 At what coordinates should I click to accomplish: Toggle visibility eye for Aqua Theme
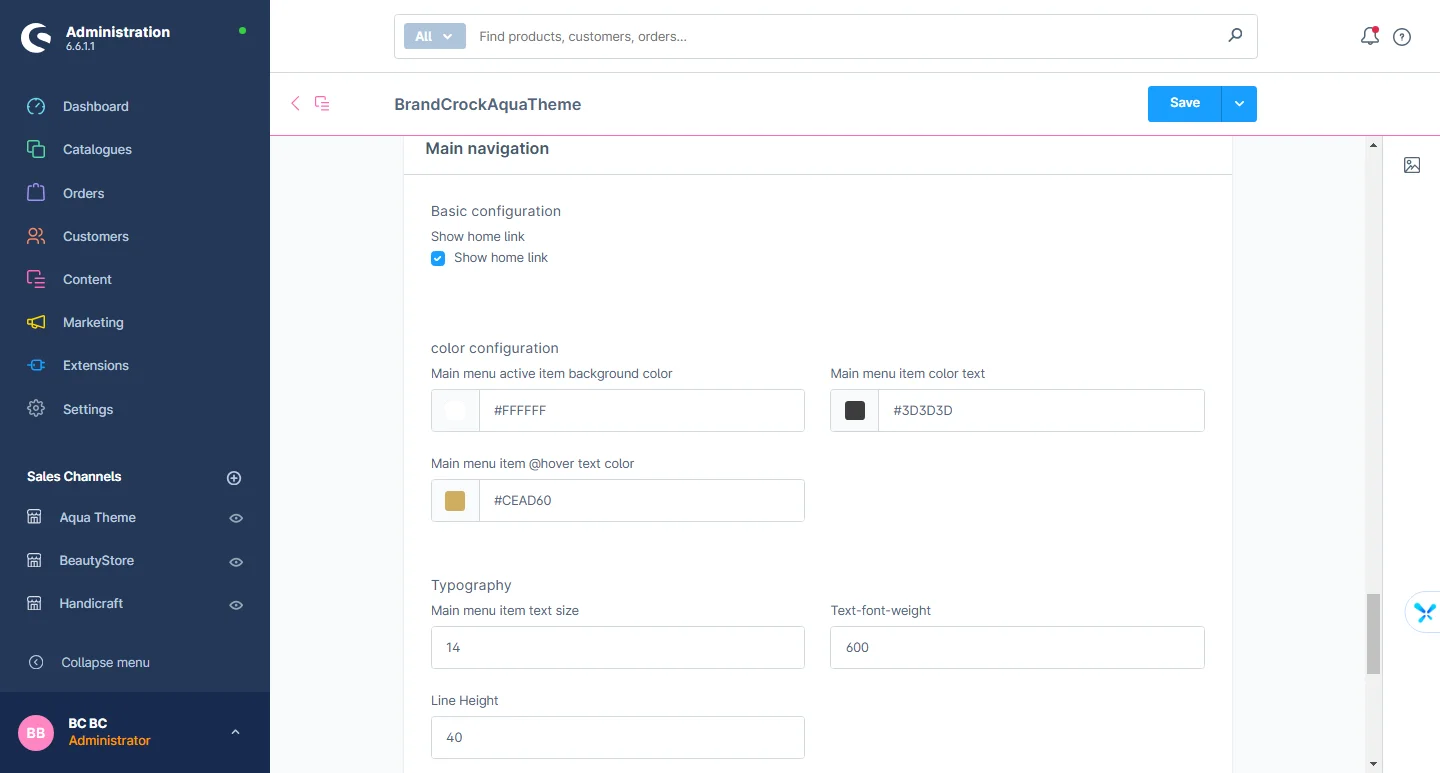pos(236,518)
